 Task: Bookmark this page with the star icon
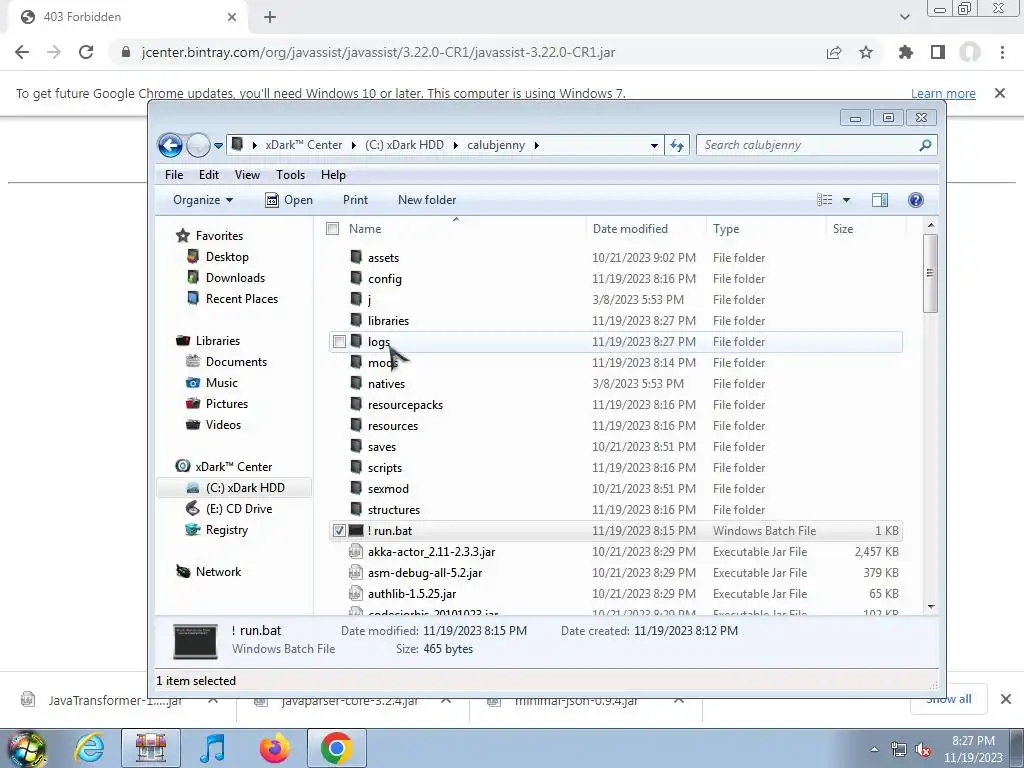(x=866, y=52)
